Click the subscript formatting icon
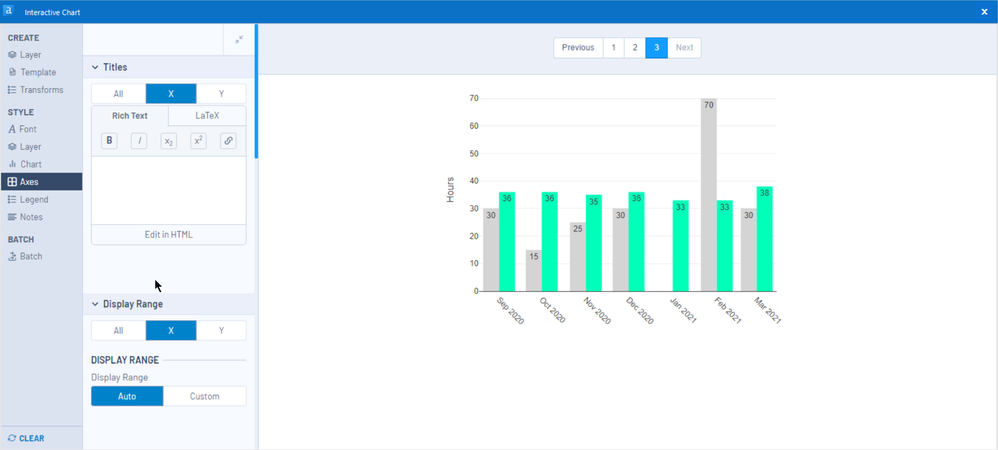This screenshot has width=998, height=450. point(169,141)
